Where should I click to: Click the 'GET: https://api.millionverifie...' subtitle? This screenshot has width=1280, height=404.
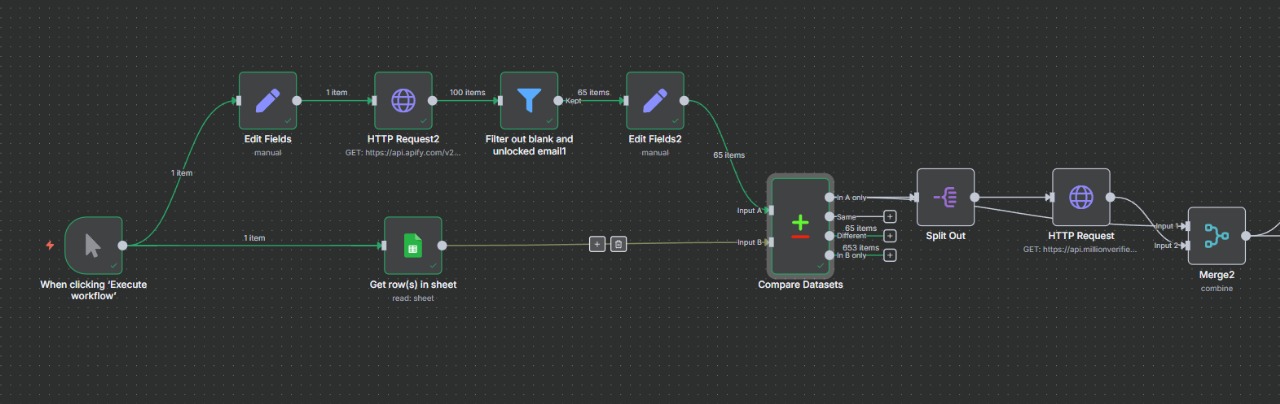tap(1080, 249)
